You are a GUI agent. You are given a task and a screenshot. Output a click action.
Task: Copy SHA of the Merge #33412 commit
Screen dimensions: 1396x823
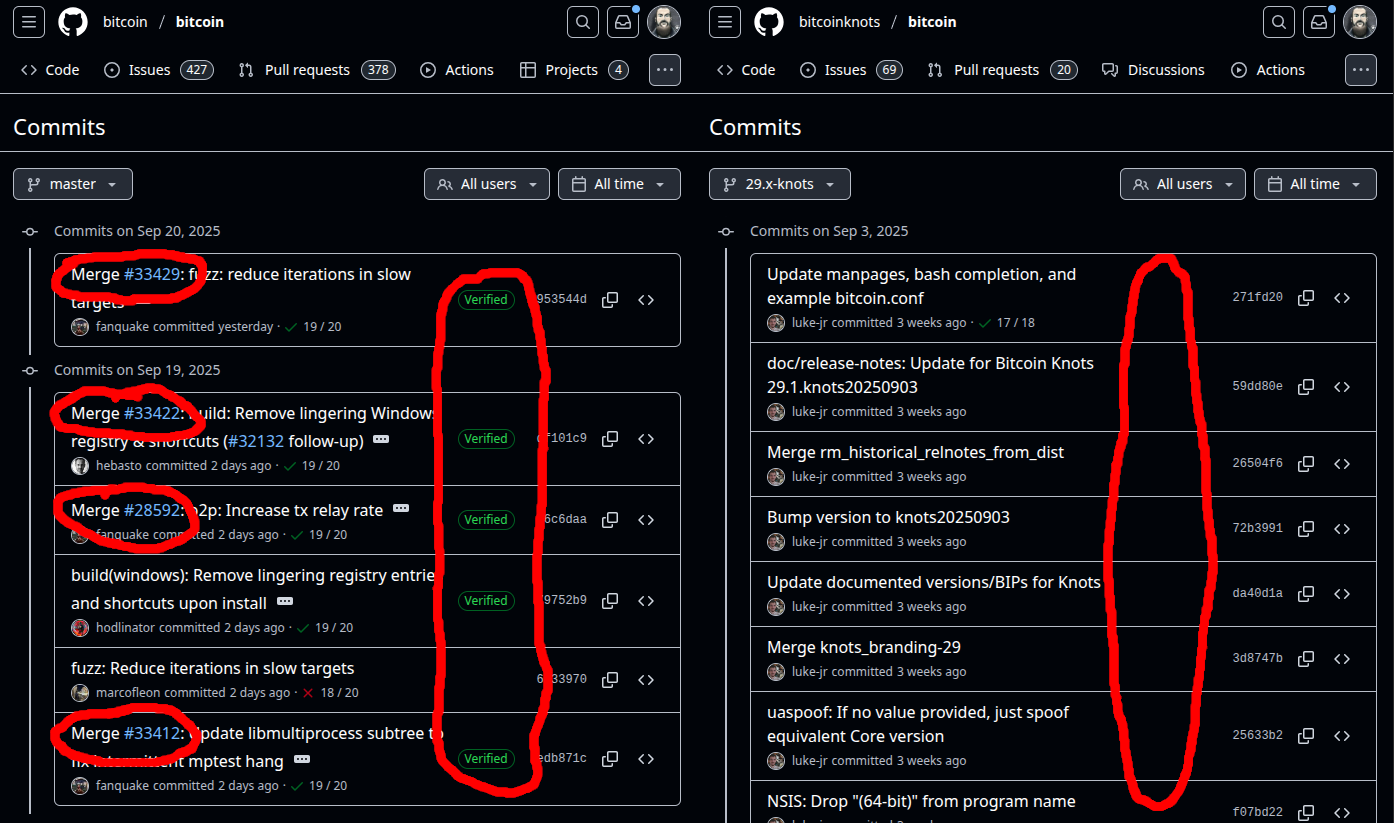(610, 759)
